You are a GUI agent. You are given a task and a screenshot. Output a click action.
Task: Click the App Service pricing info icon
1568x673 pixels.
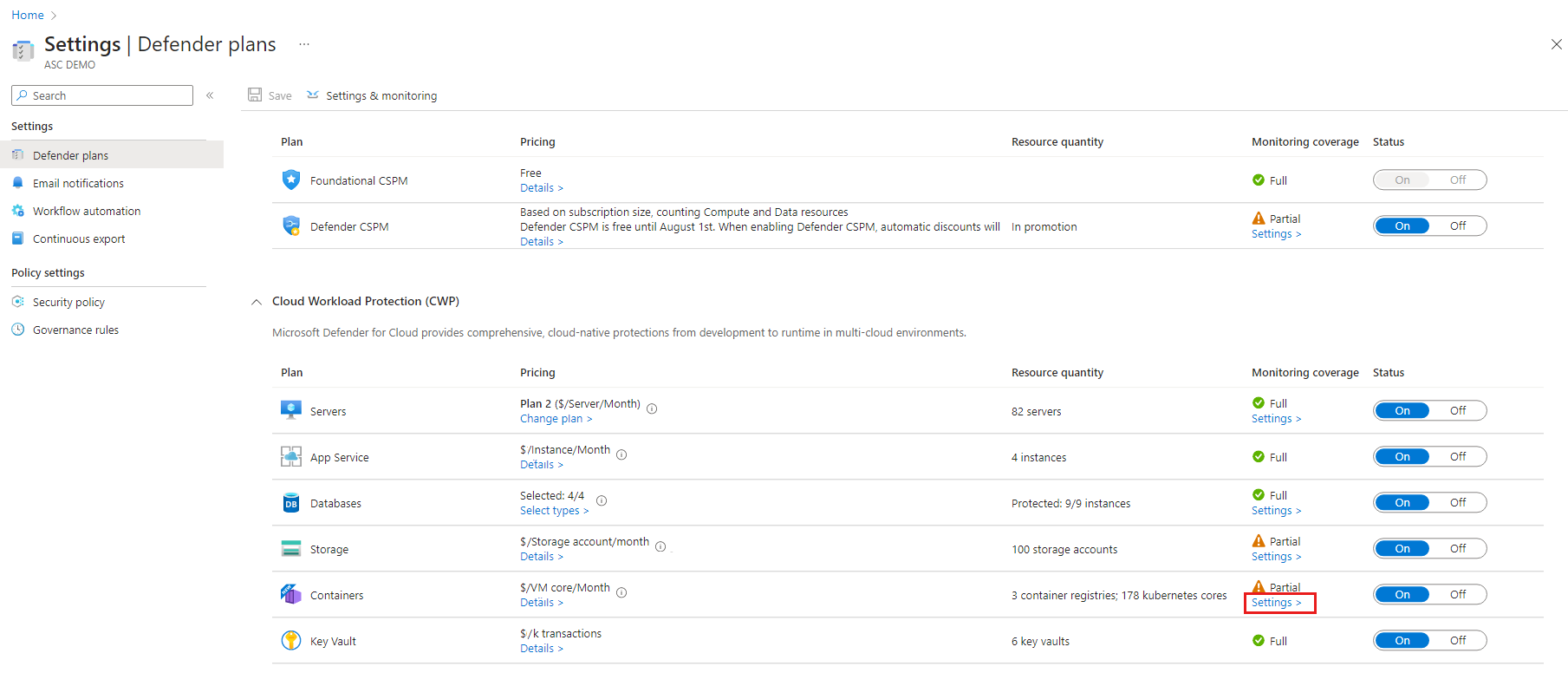[621, 454]
